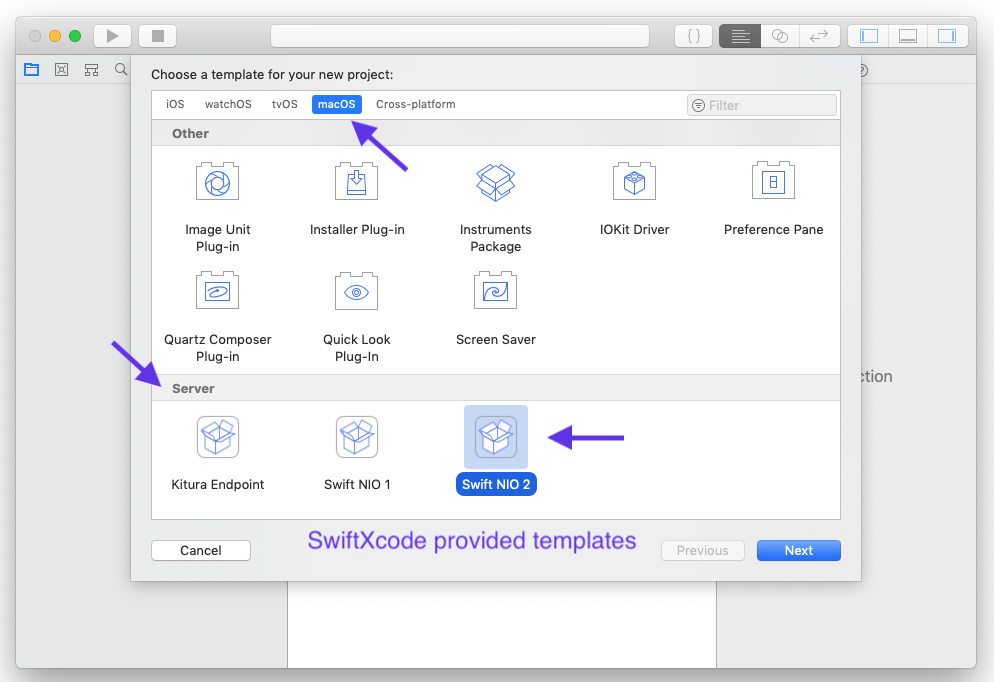Choose the Preference Pane template

coord(773,200)
